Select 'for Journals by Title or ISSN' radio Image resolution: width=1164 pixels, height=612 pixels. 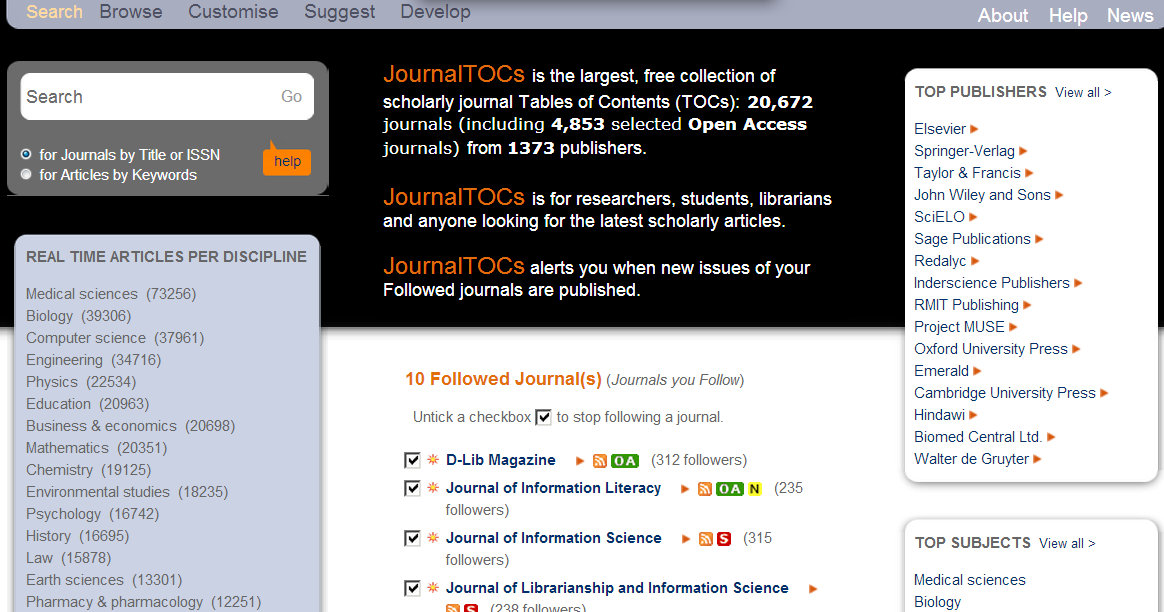click(27, 154)
